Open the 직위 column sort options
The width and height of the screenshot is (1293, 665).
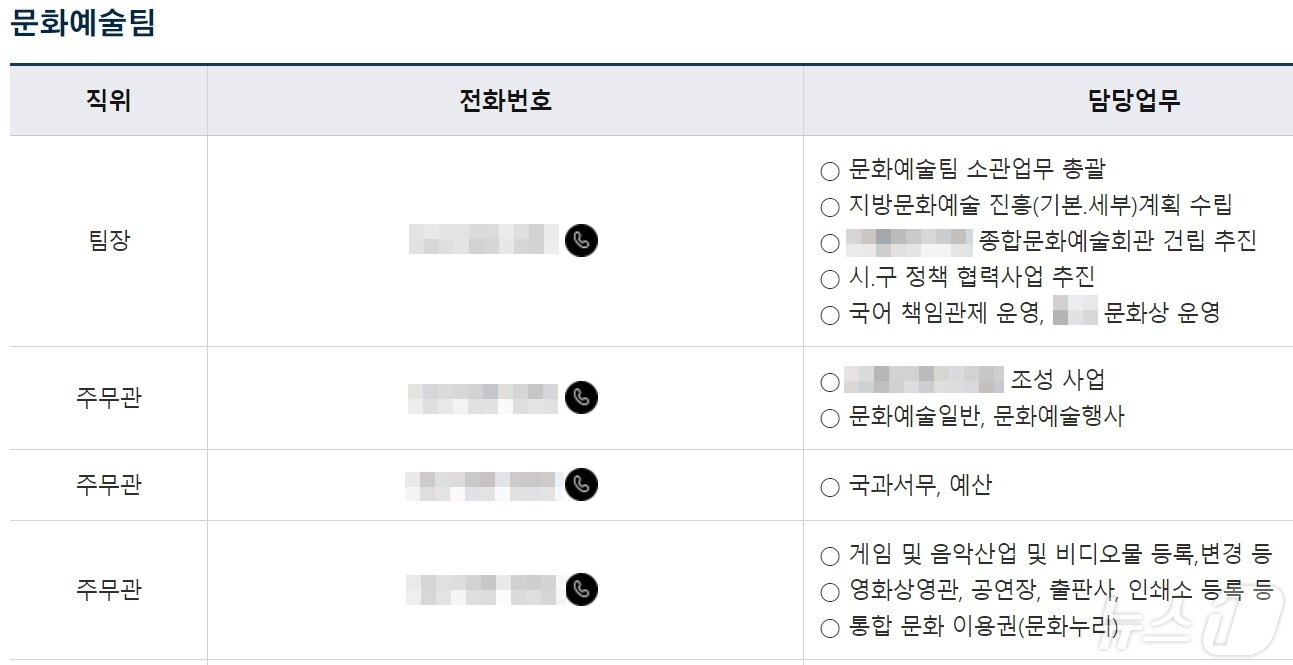point(108,100)
